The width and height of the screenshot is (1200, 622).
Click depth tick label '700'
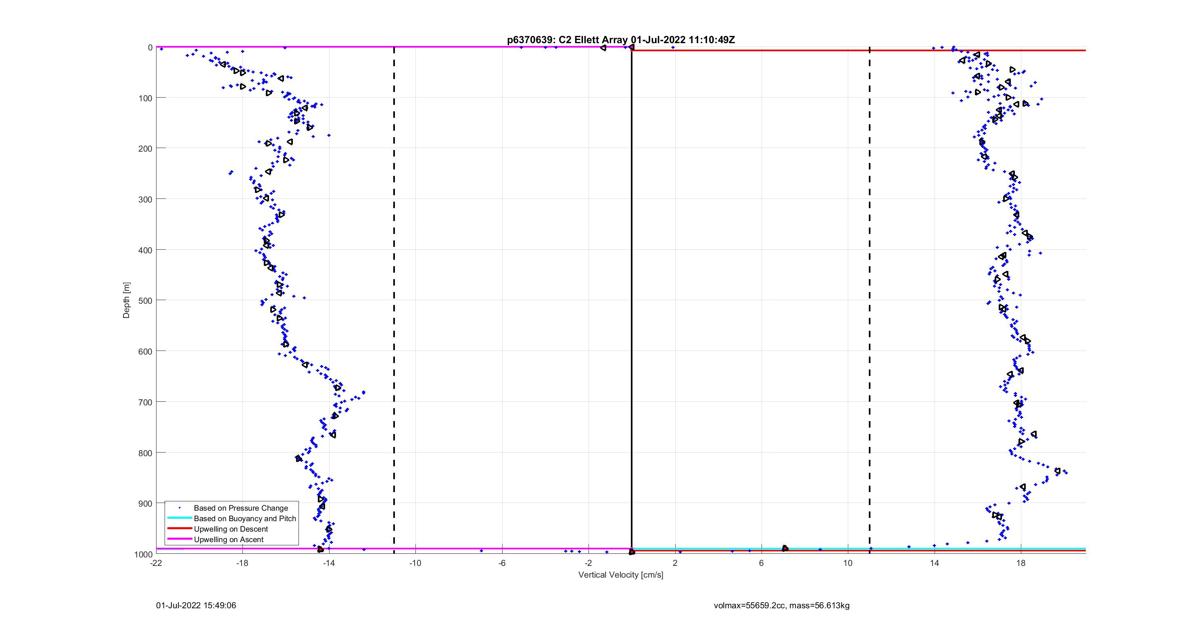(145, 402)
